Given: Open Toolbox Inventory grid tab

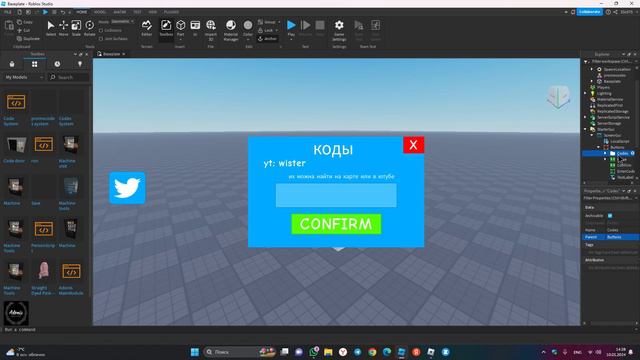Looking at the screenshot, I should click(x=35, y=64).
